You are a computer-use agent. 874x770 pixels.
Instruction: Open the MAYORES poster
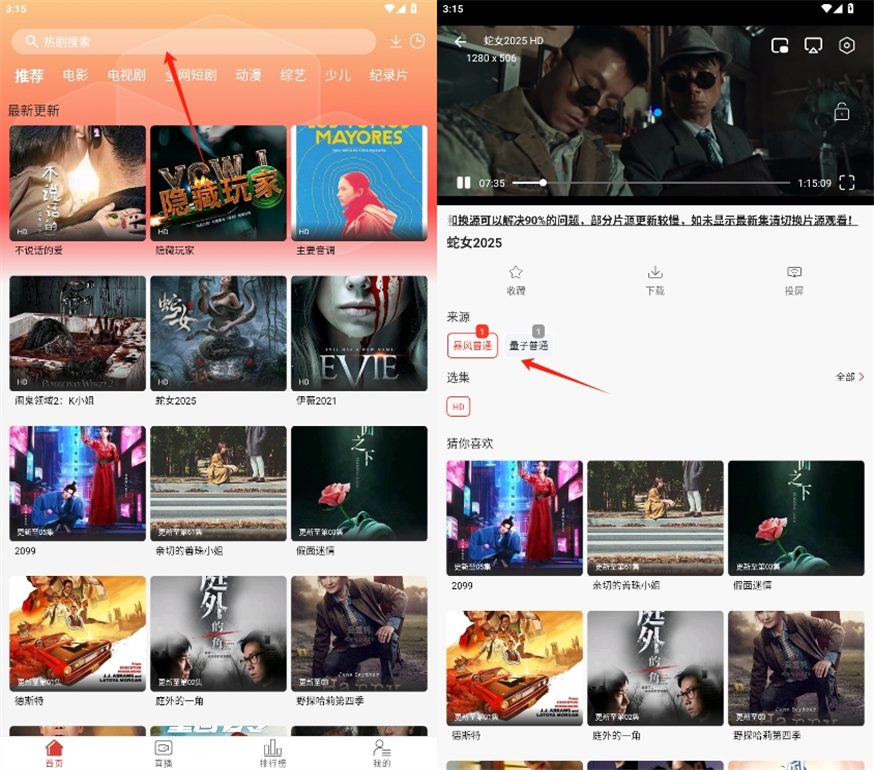point(359,183)
